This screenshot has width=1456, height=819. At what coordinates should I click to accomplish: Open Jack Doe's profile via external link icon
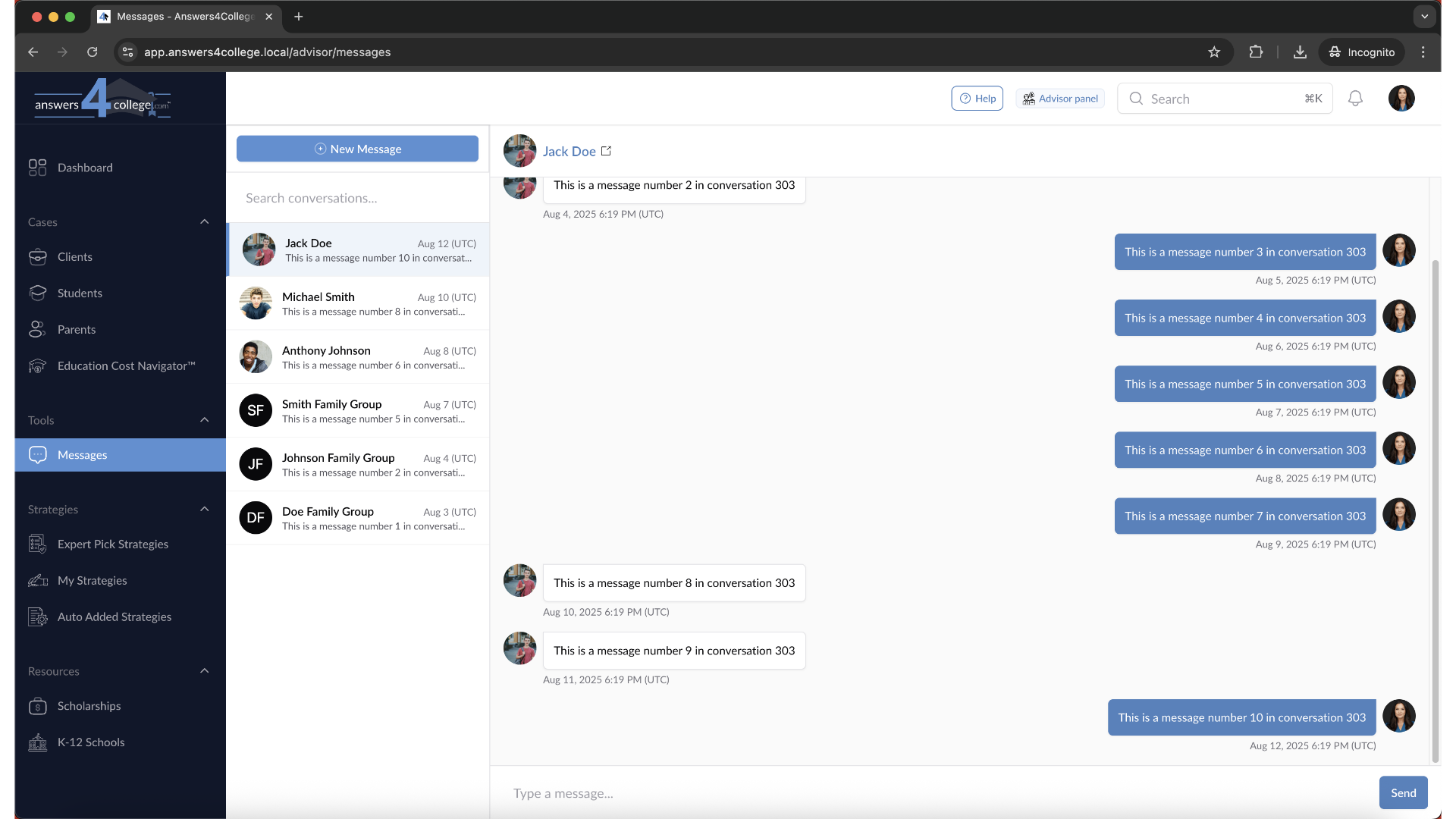pyautogui.click(x=606, y=150)
